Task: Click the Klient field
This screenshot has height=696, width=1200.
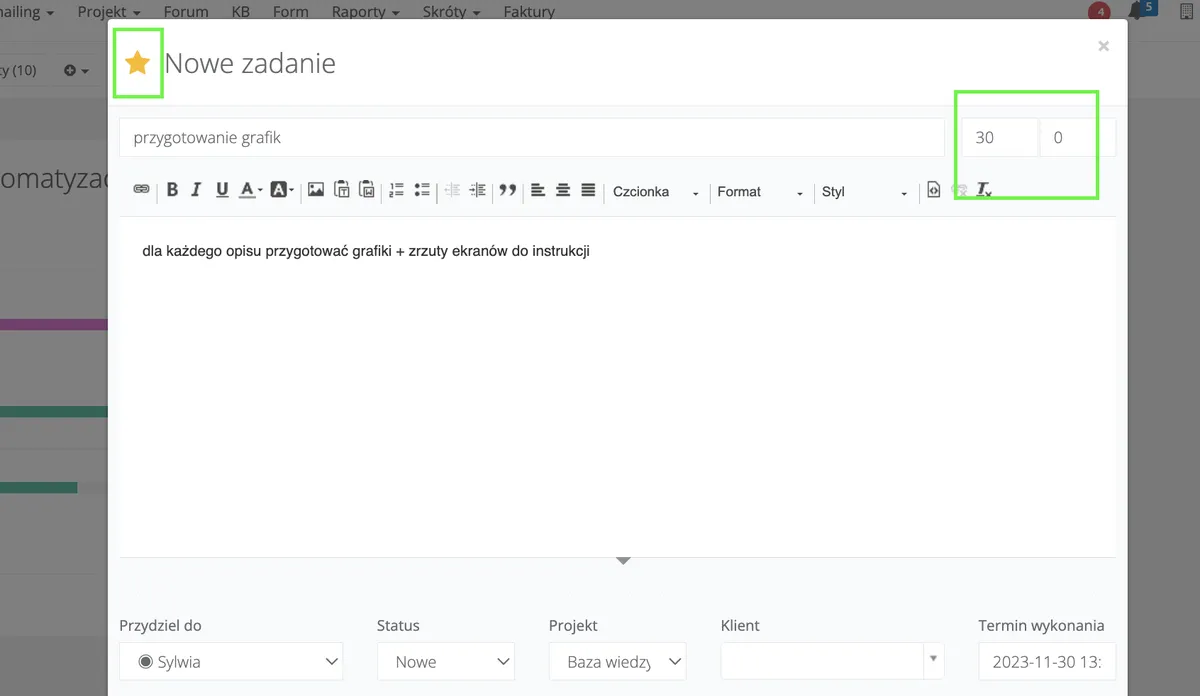Action: pyautogui.click(x=822, y=661)
